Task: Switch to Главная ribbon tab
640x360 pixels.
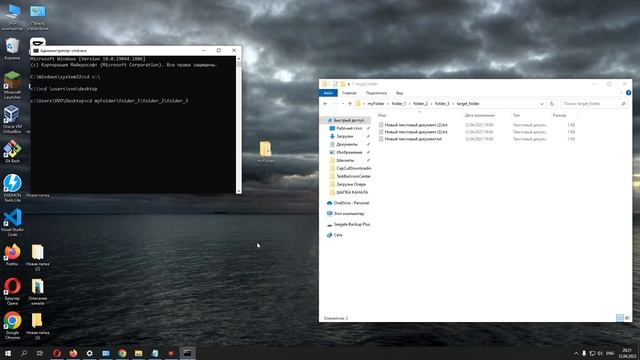Action: (349, 93)
